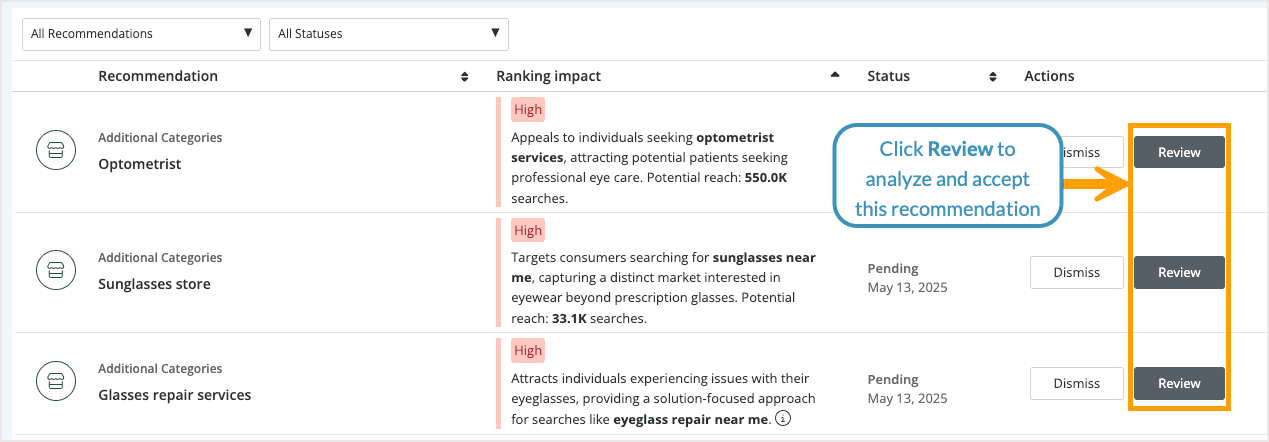1269x442 pixels.
Task: Open the All Recommendations filter dropdown
Action: (141, 34)
